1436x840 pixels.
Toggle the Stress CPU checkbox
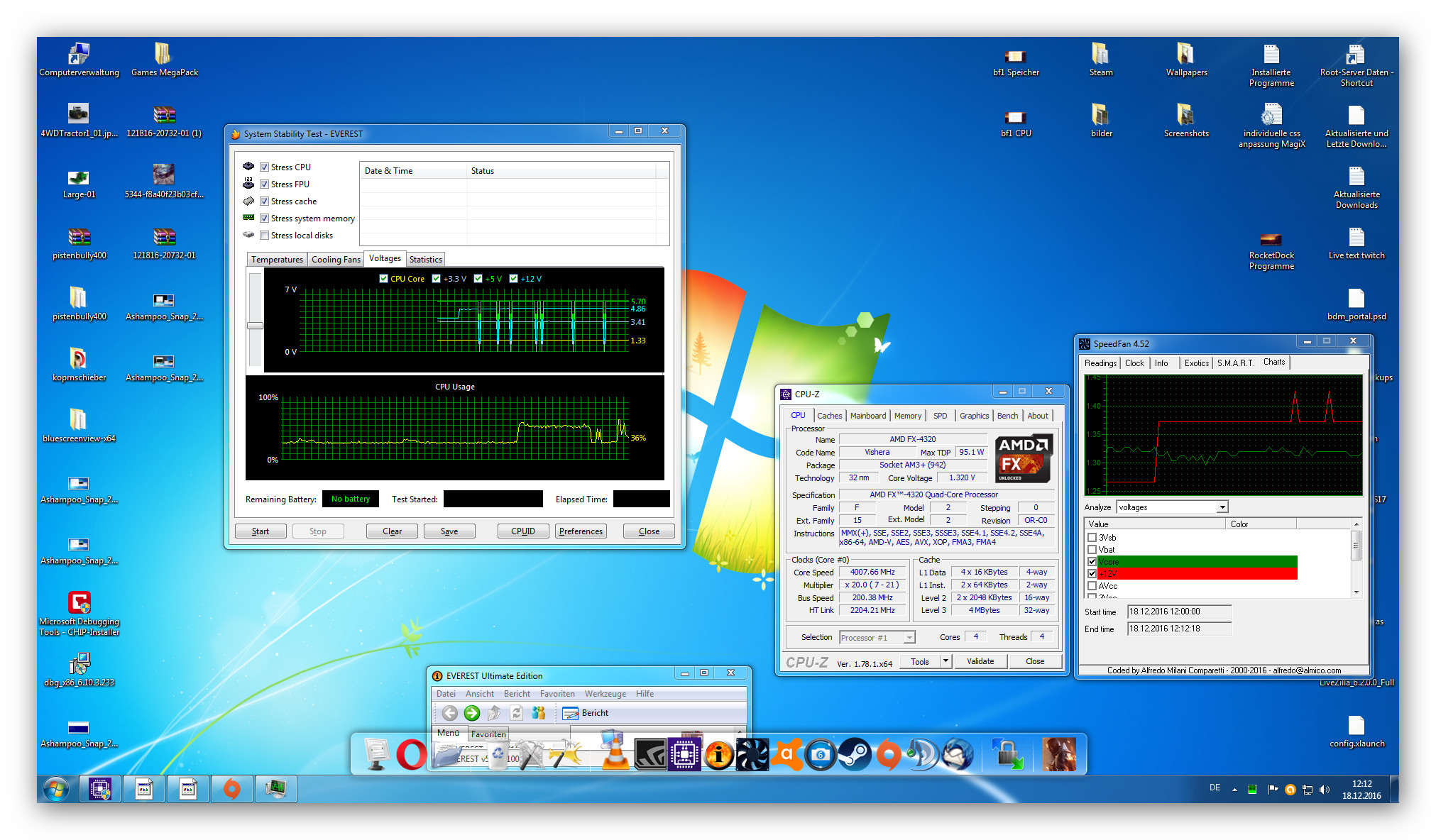coord(264,167)
